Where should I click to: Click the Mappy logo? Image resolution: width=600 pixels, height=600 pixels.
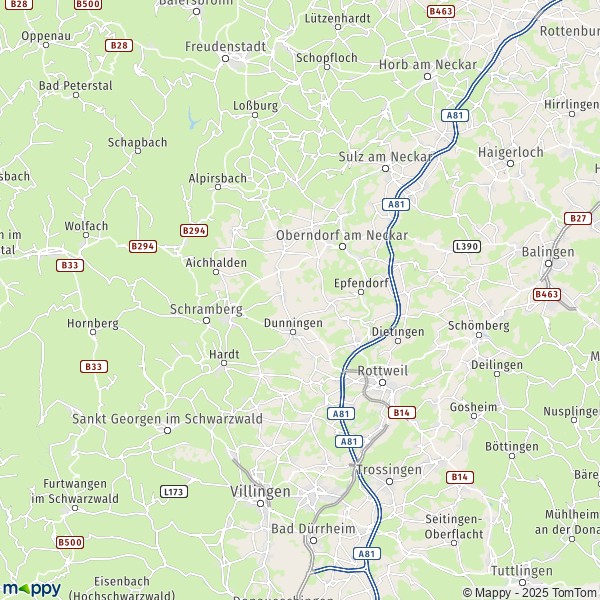coord(32,589)
